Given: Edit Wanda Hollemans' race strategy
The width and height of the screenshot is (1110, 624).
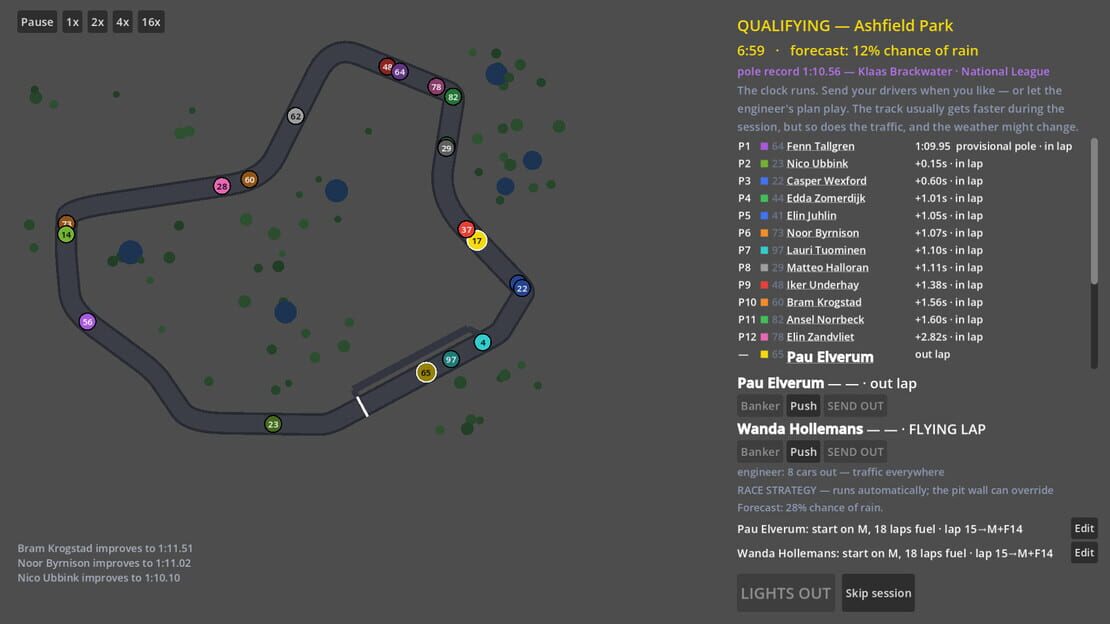Looking at the screenshot, I should tap(1084, 552).
